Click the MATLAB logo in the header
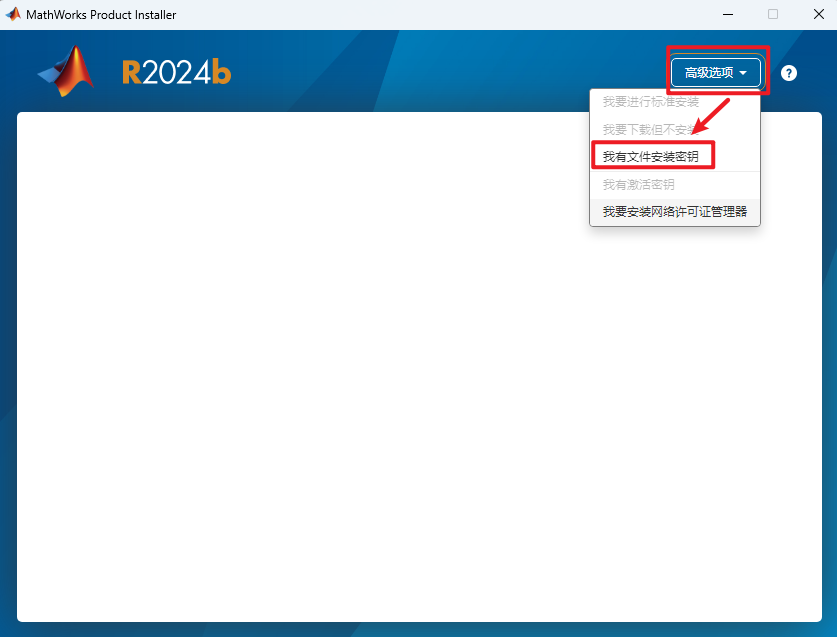837x637 pixels. click(66, 72)
